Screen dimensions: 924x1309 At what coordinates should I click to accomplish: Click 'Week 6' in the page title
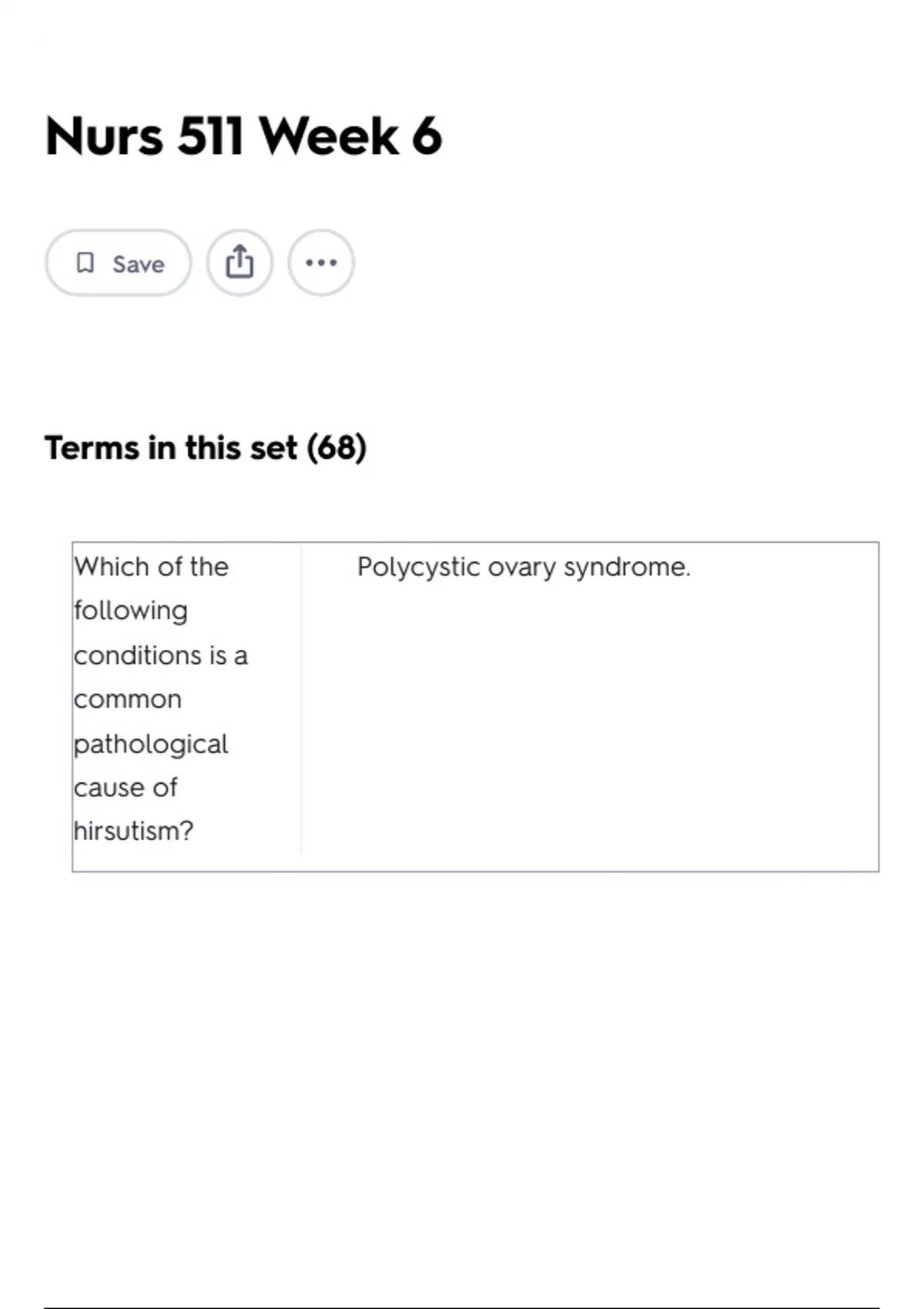(x=350, y=136)
